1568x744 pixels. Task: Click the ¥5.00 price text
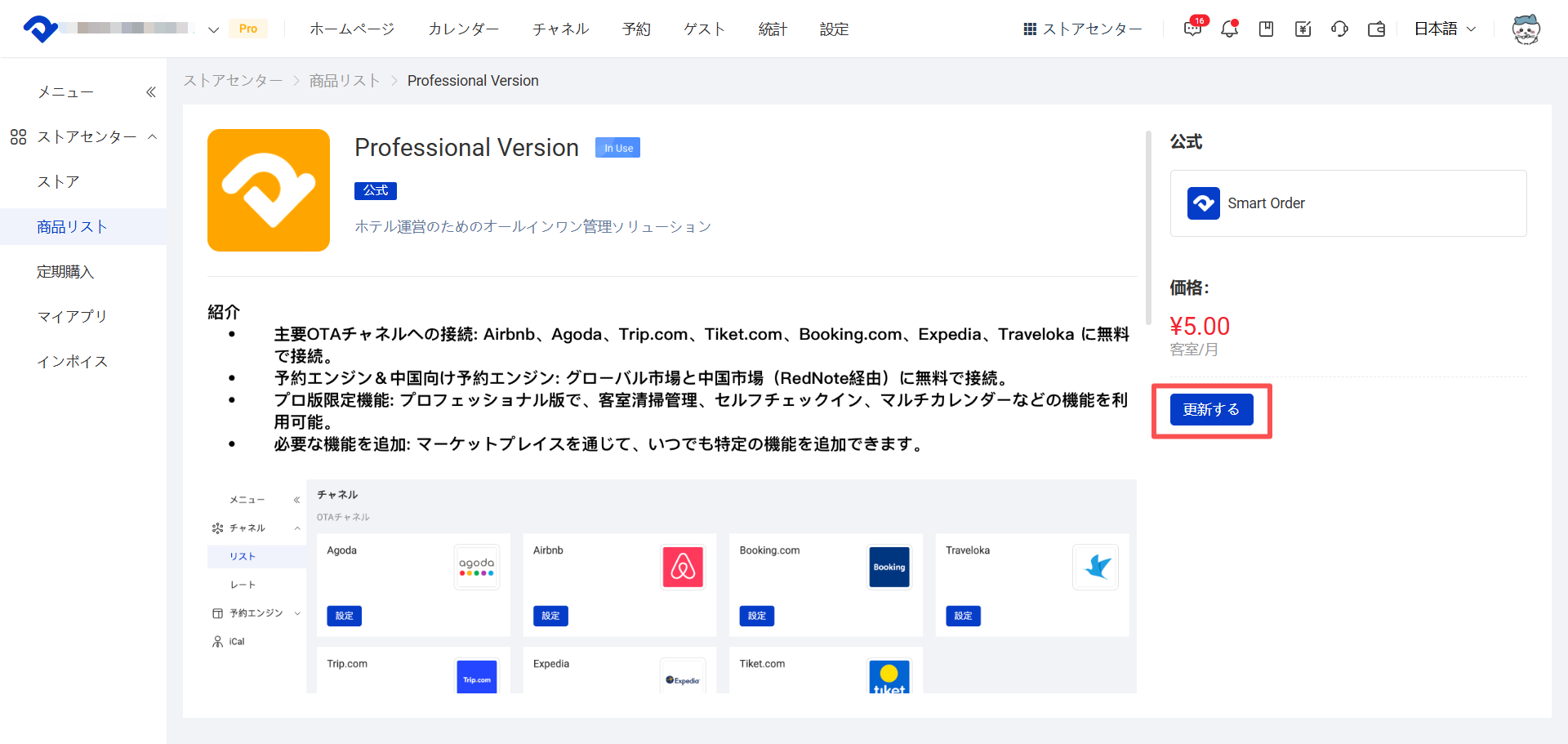(x=1200, y=327)
